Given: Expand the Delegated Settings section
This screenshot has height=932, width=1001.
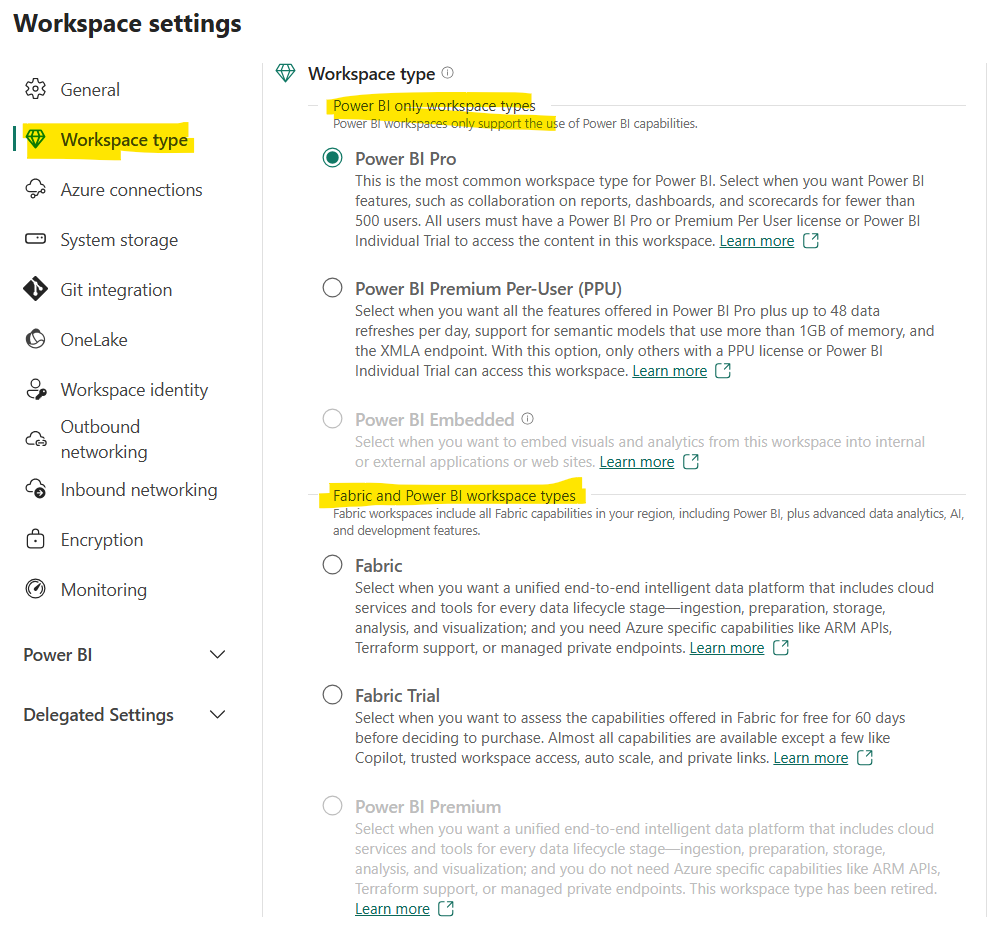Looking at the screenshot, I should pos(217,715).
